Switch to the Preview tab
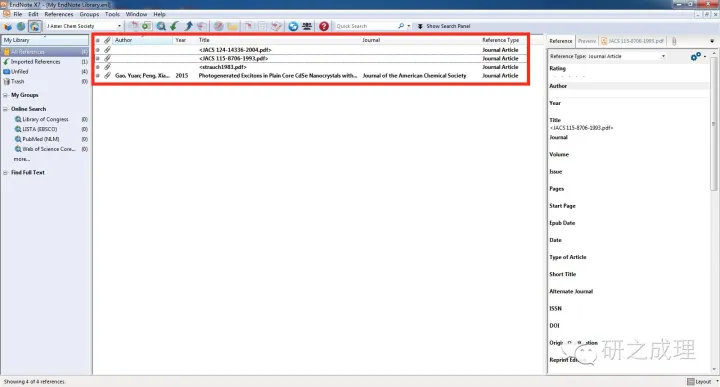Screen dimensions: 720x387 pos(586,41)
